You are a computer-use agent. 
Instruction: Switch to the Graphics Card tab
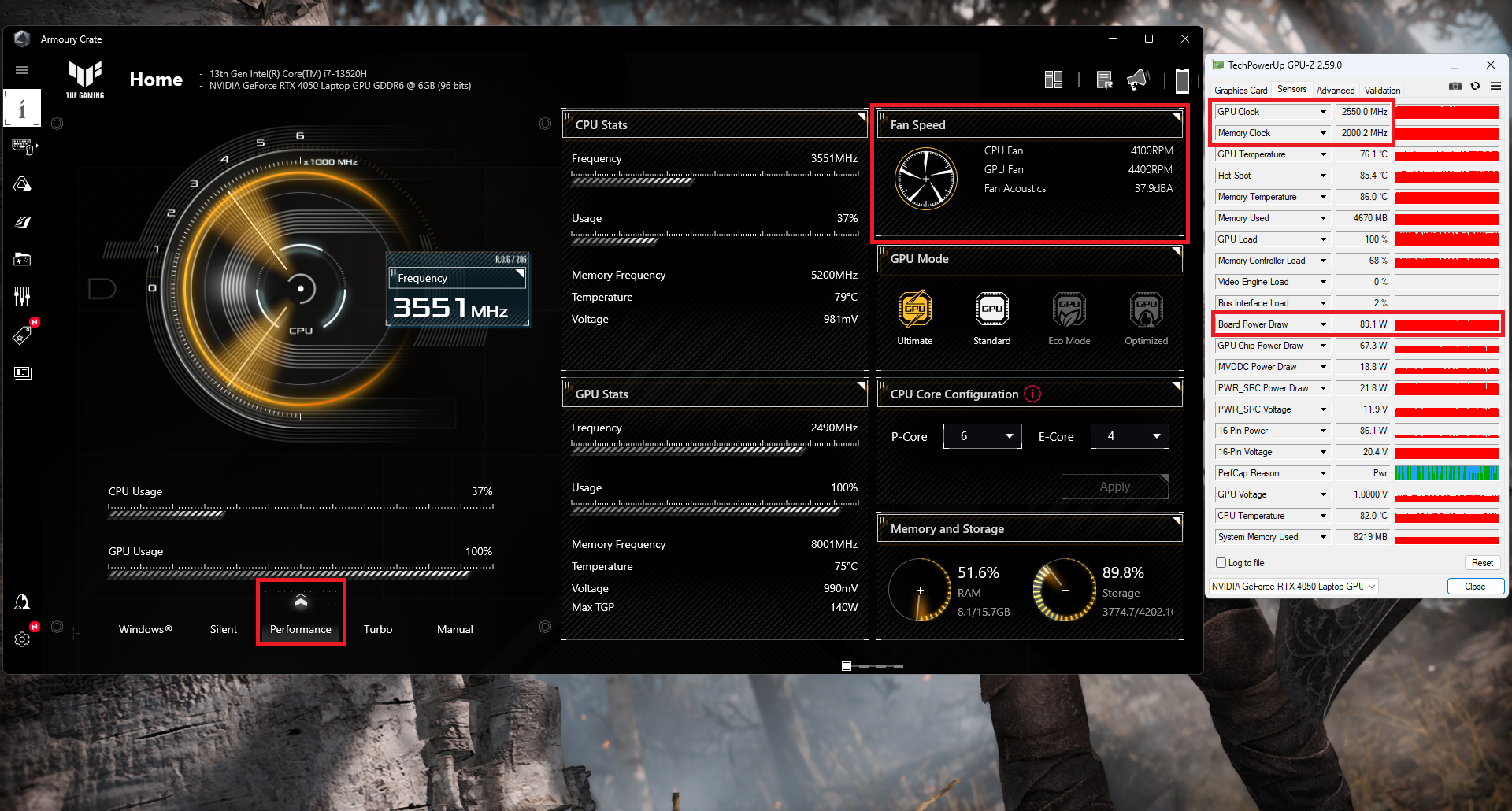[x=1240, y=91]
